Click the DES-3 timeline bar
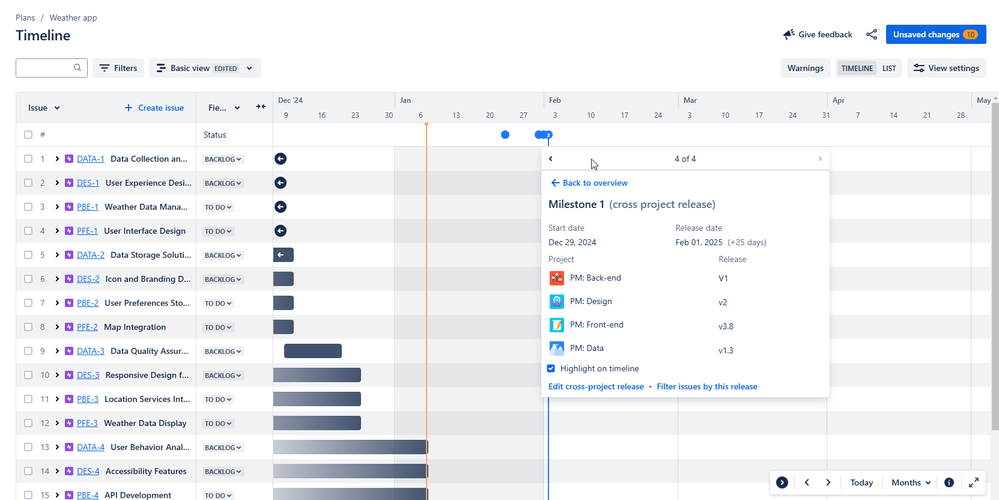999x500 pixels. pyautogui.click(x=317, y=375)
